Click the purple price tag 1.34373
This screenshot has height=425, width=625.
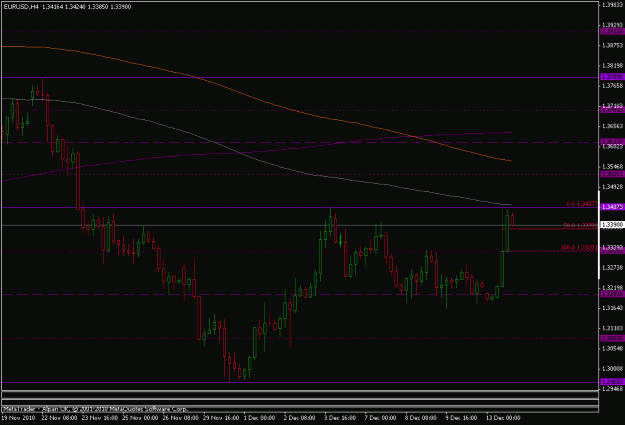(612, 207)
